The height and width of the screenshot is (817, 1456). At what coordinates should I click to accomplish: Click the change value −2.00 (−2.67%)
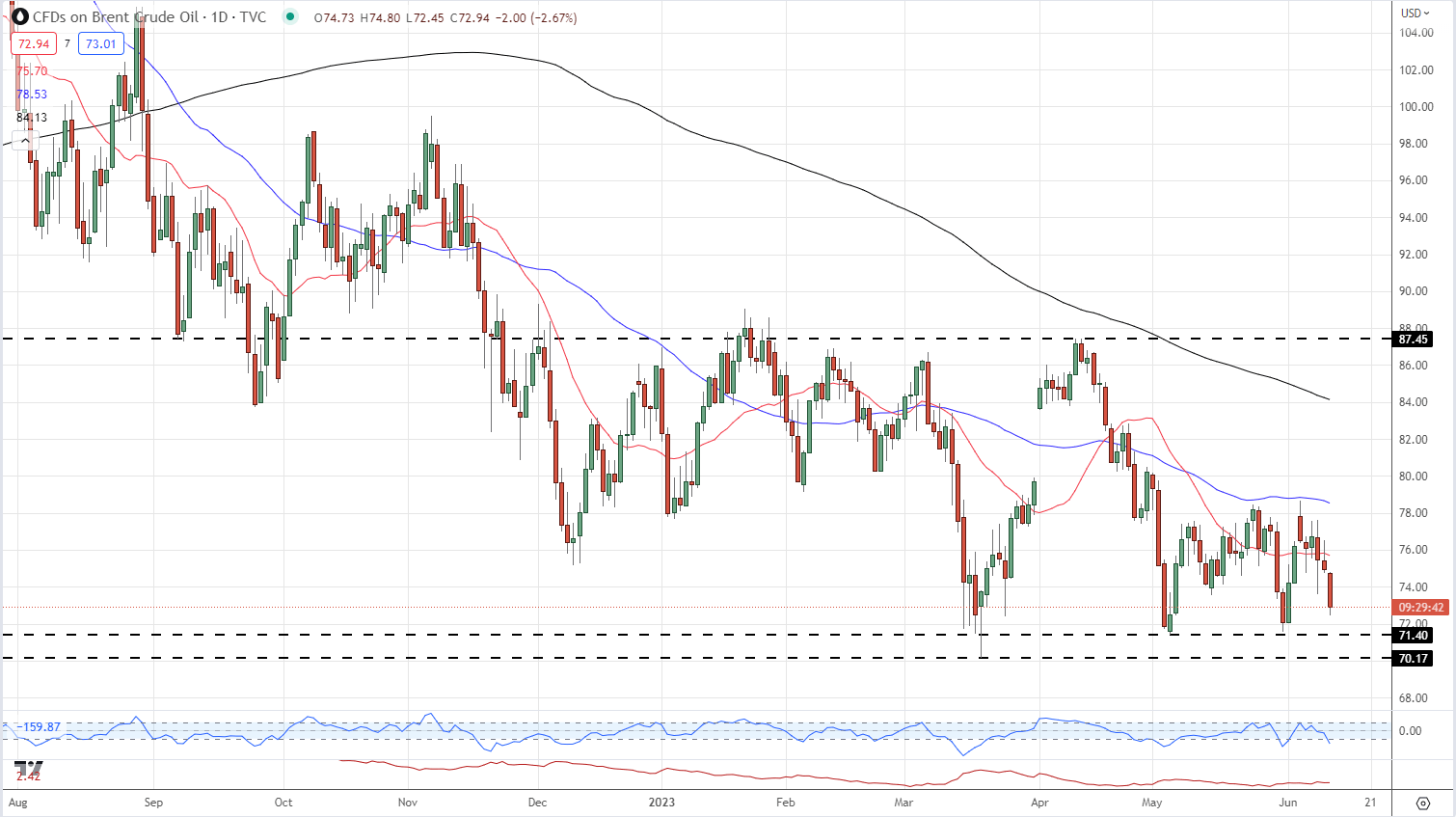(x=536, y=17)
